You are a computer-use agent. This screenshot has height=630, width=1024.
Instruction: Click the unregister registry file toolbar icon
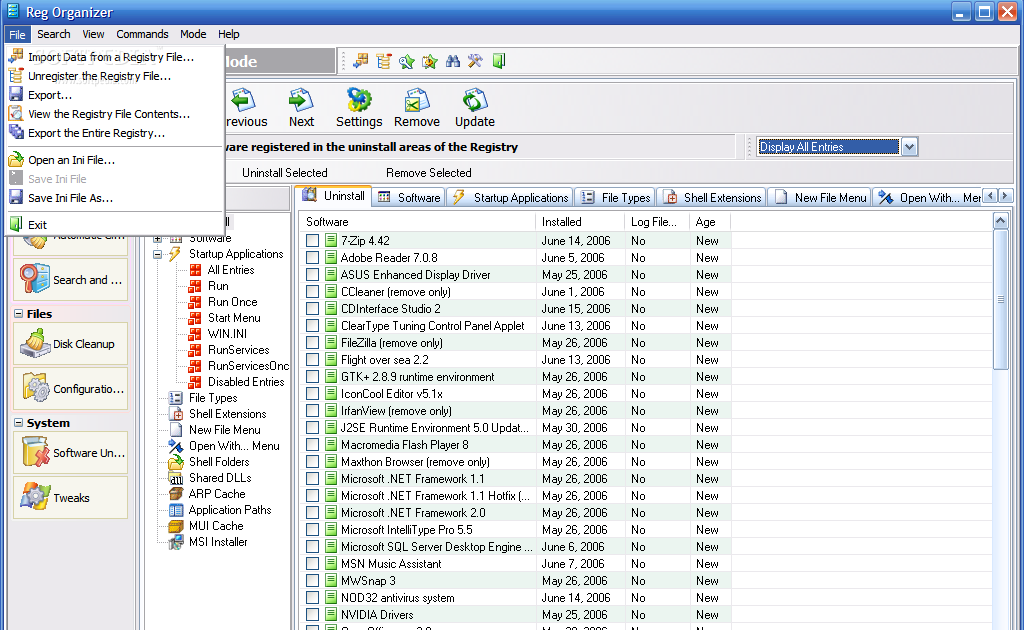click(x=384, y=61)
